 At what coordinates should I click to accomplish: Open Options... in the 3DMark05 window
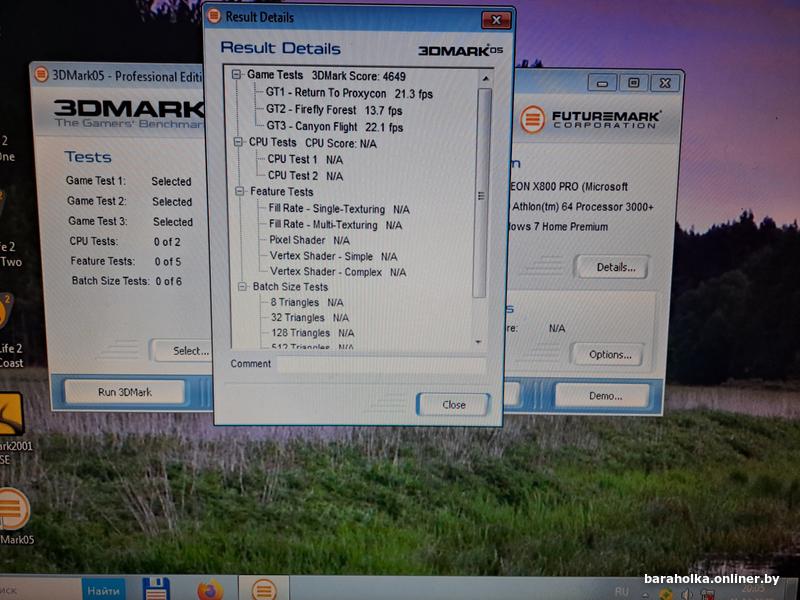(607, 354)
